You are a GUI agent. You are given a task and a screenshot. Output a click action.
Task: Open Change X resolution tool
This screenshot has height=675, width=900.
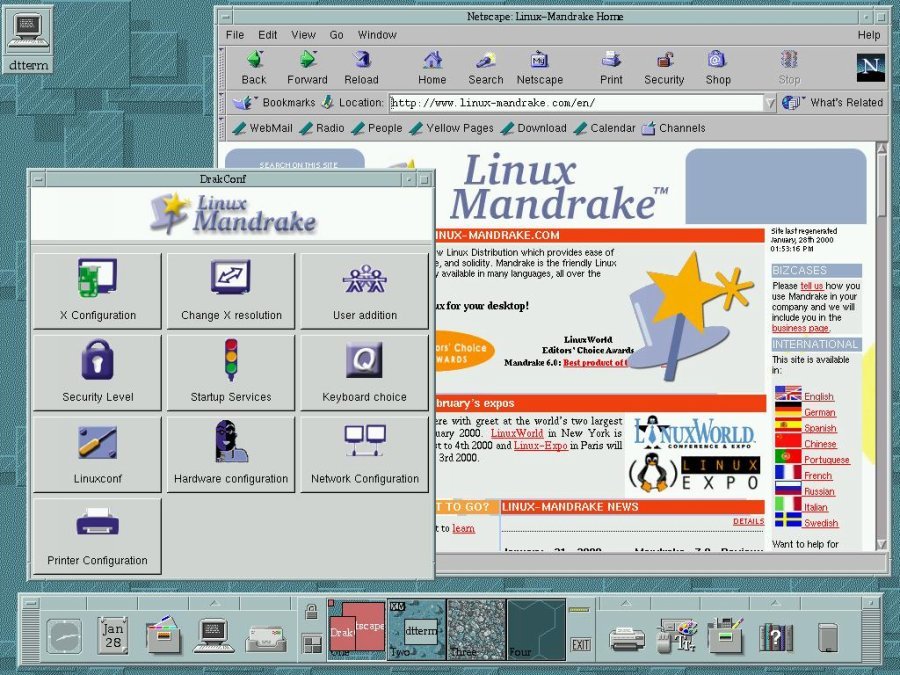point(231,291)
